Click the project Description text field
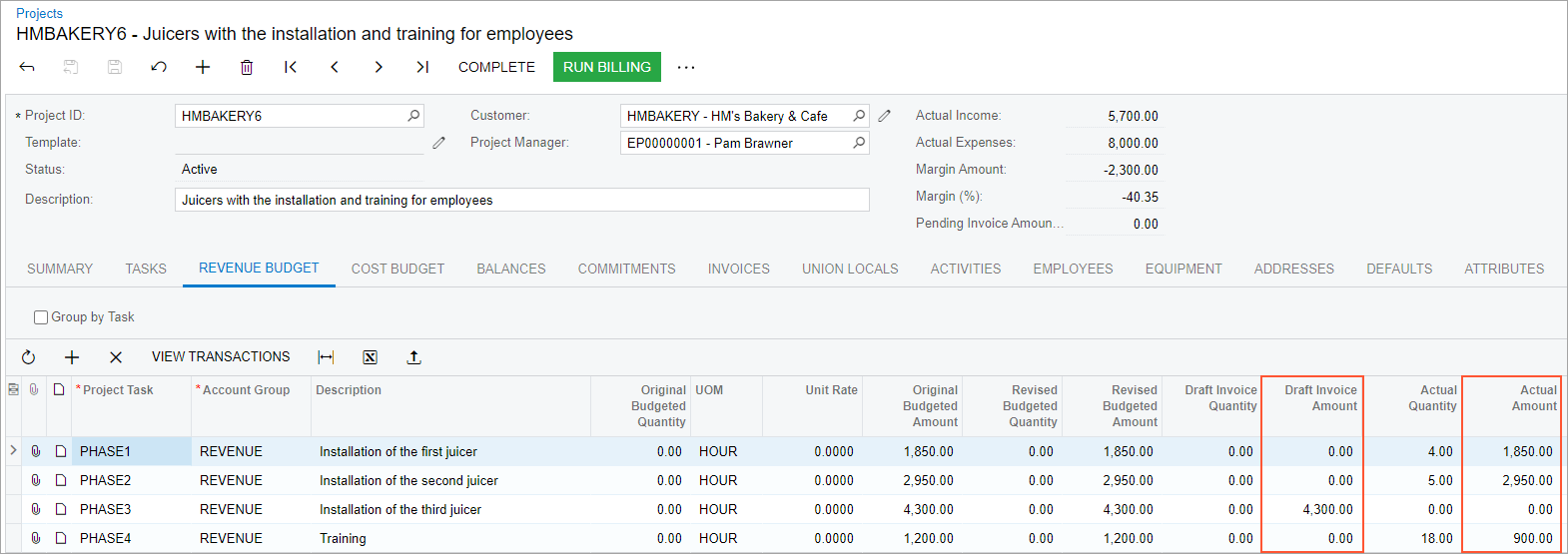Screen dimensions: 1568x554 521,200
